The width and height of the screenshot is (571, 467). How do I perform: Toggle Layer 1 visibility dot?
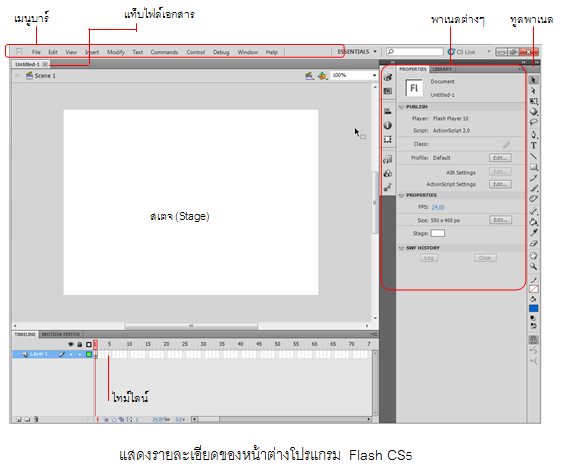click(71, 354)
